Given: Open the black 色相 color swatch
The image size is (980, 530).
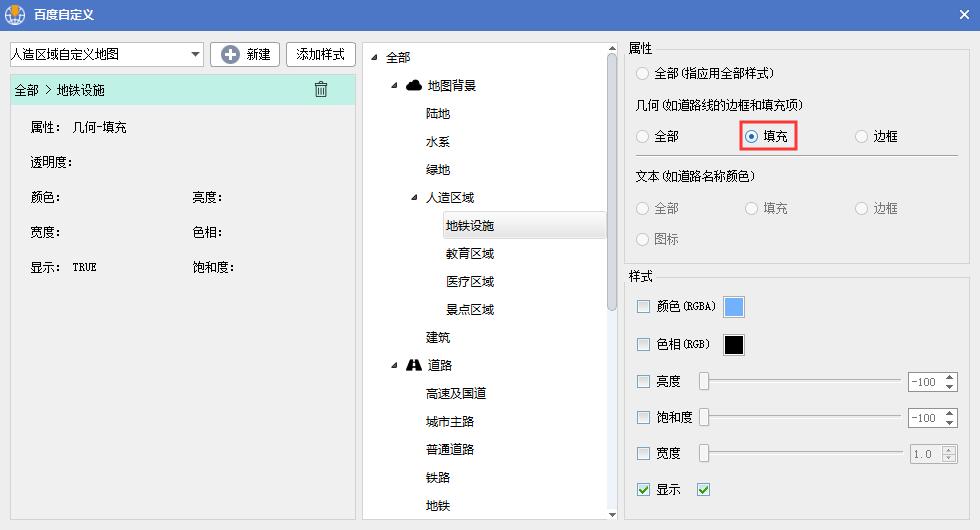Looking at the screenshot, I should 734,344.
